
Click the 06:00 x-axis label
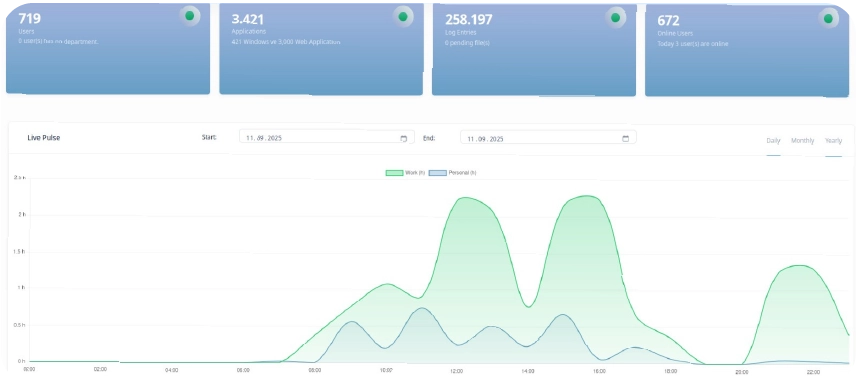coord(243,371)
